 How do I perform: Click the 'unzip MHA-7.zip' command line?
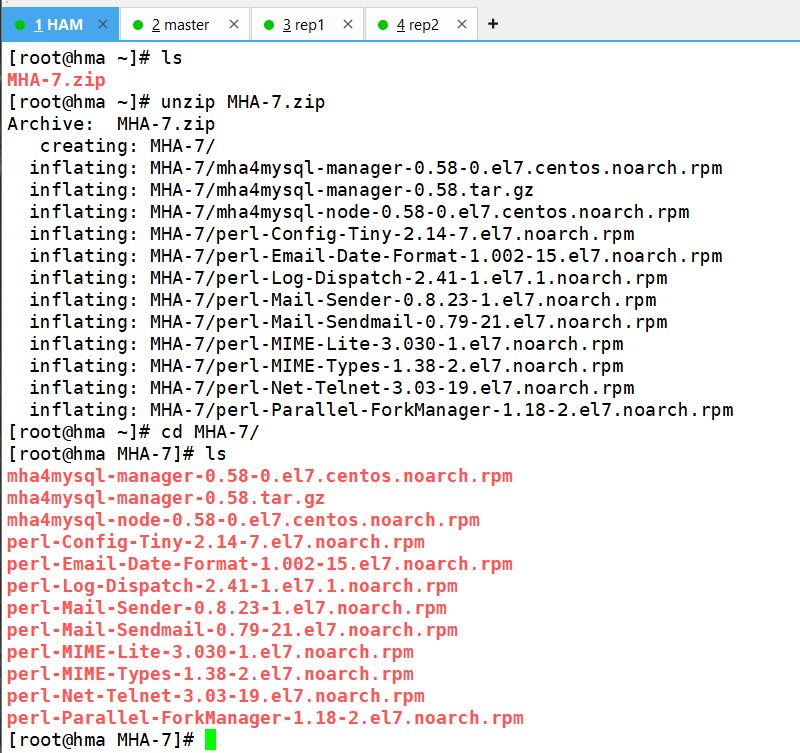pyautogui.click(x=166, y=102)
